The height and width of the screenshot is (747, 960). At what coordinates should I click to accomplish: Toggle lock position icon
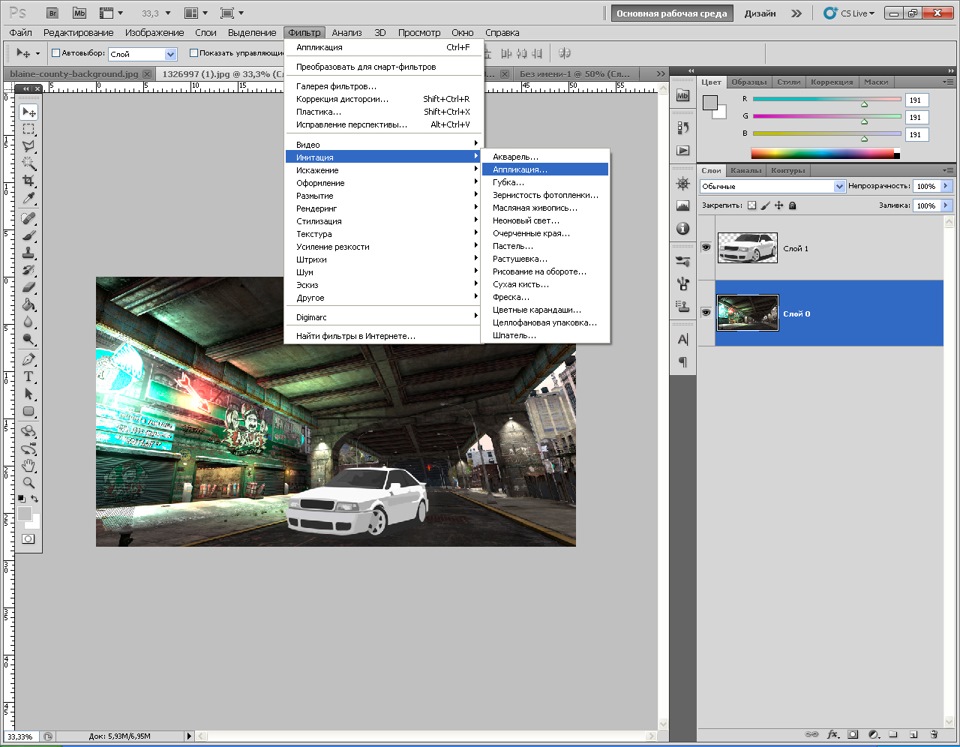coord(779,206)
